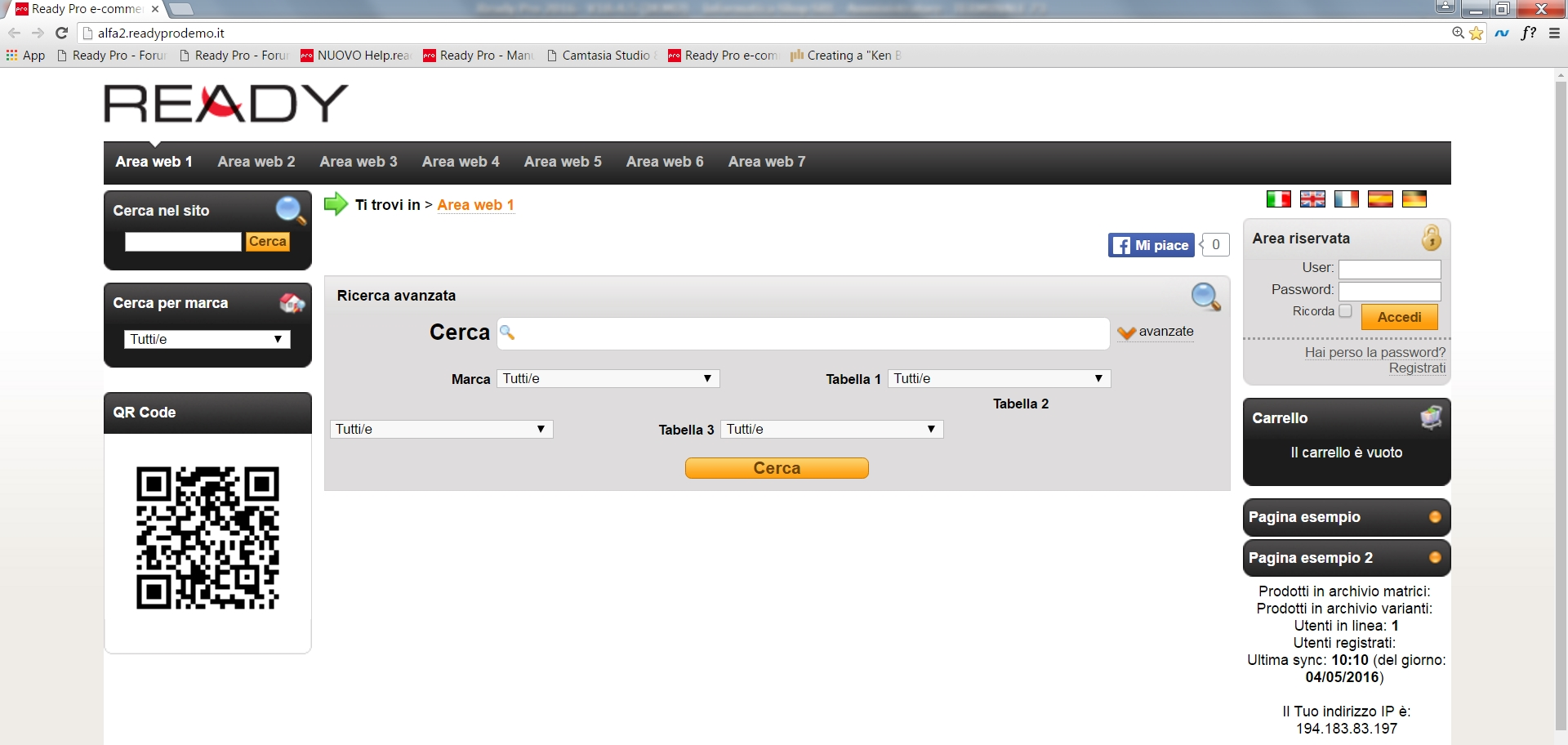The height and width of the screenshot is (745, 1568).
Task: Click inside the Password input field
Action: point(1388,291)
